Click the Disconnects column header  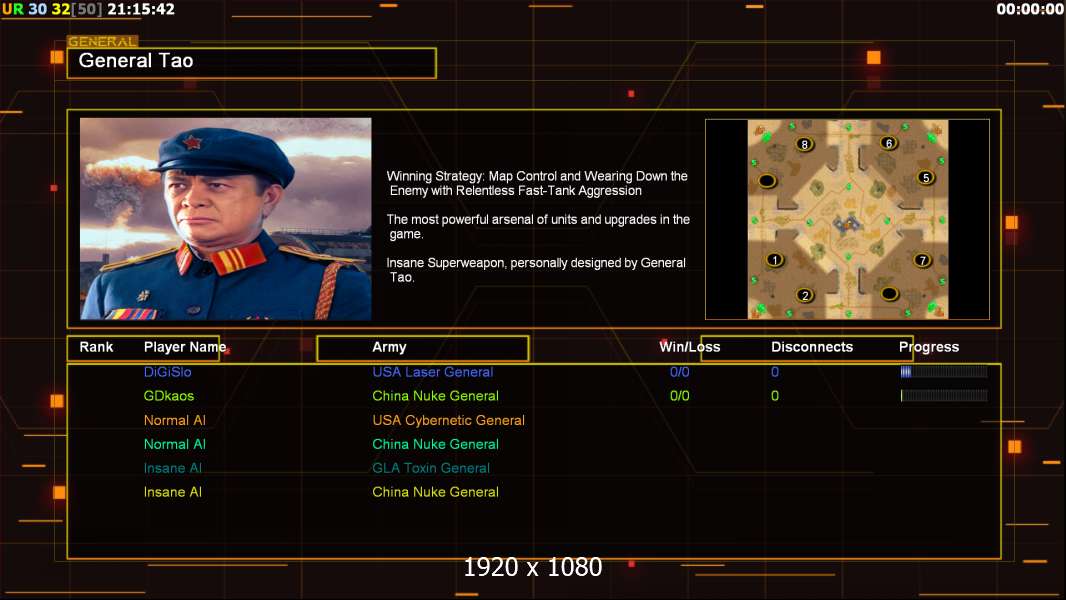[812, 347]
